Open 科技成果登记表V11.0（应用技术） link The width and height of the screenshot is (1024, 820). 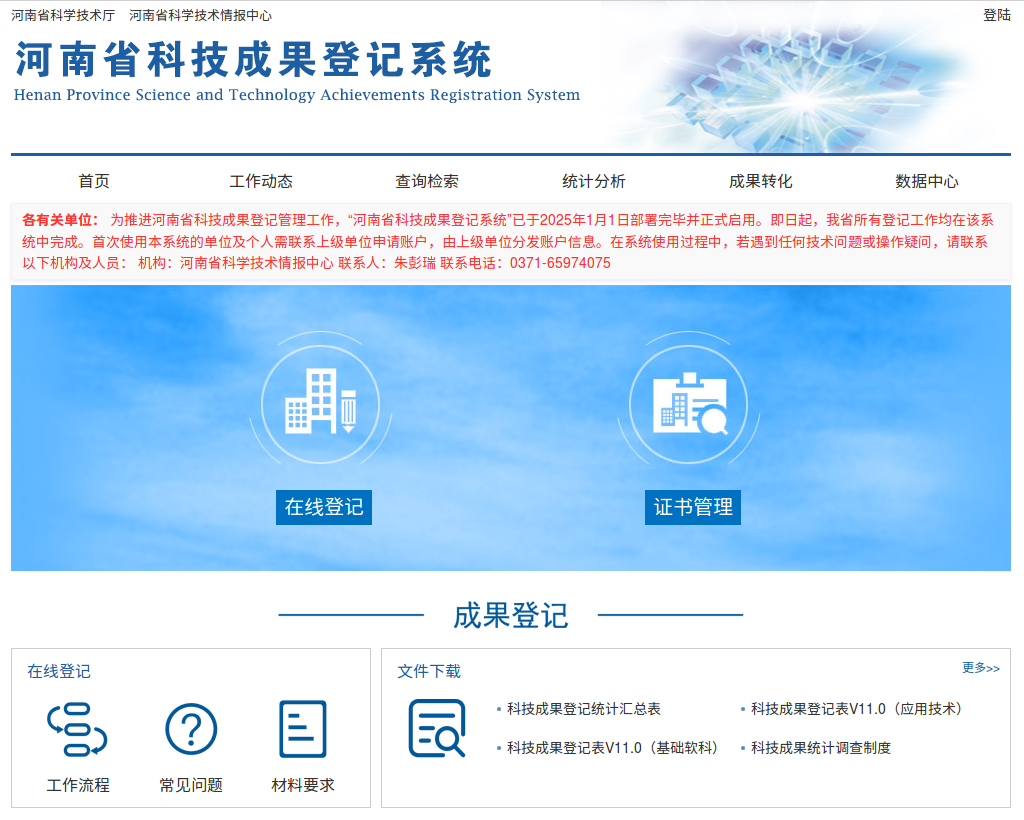[858, 709]
